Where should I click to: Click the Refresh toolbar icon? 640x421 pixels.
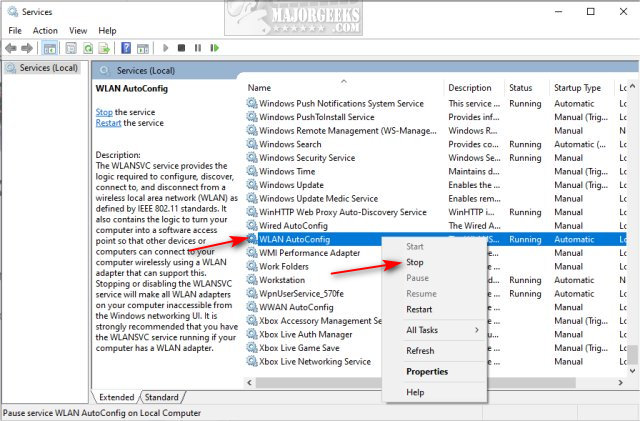pos(88,47)
